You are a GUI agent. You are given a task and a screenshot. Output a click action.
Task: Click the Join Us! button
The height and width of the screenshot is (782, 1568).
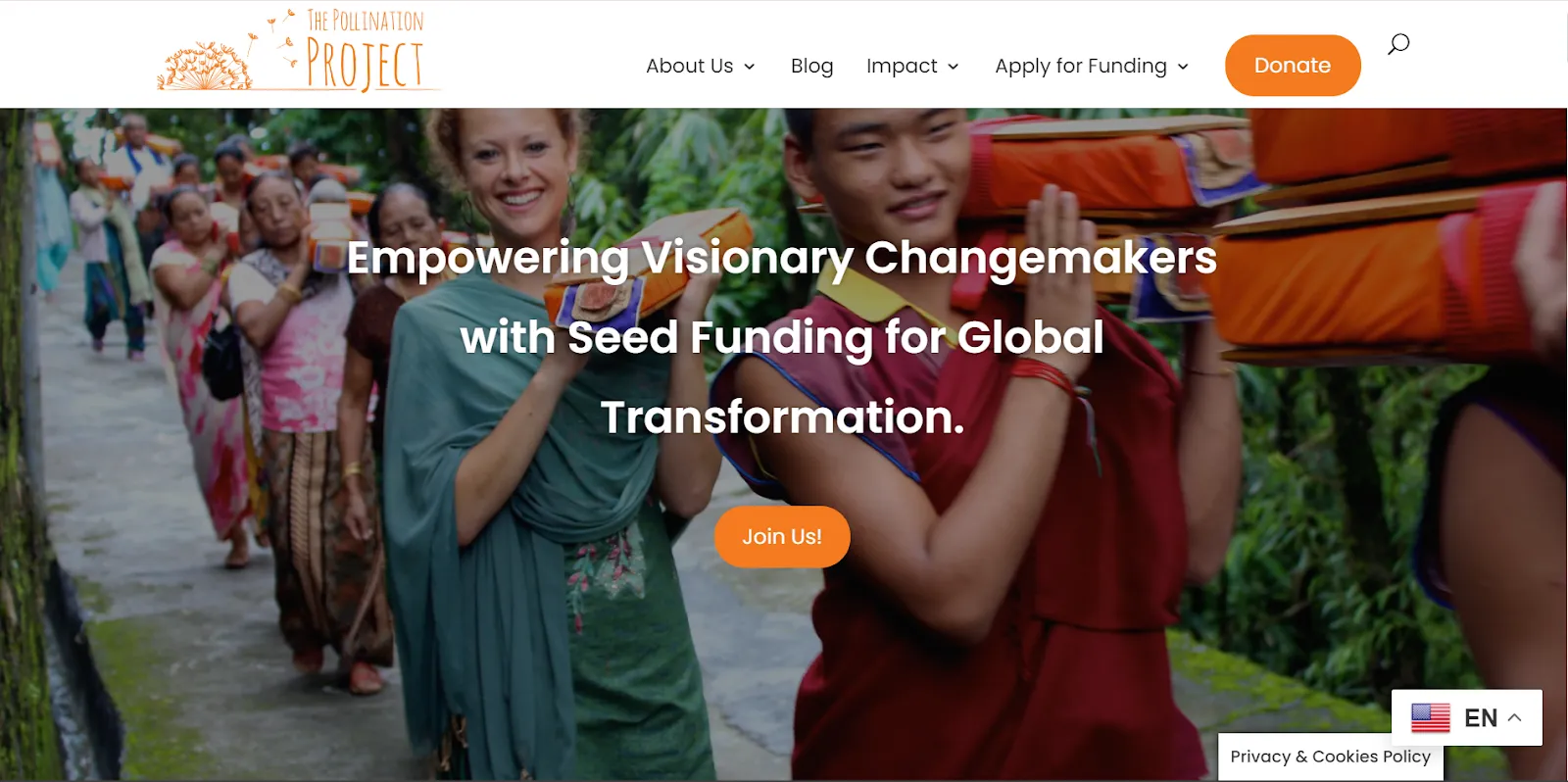click(782, 537)
